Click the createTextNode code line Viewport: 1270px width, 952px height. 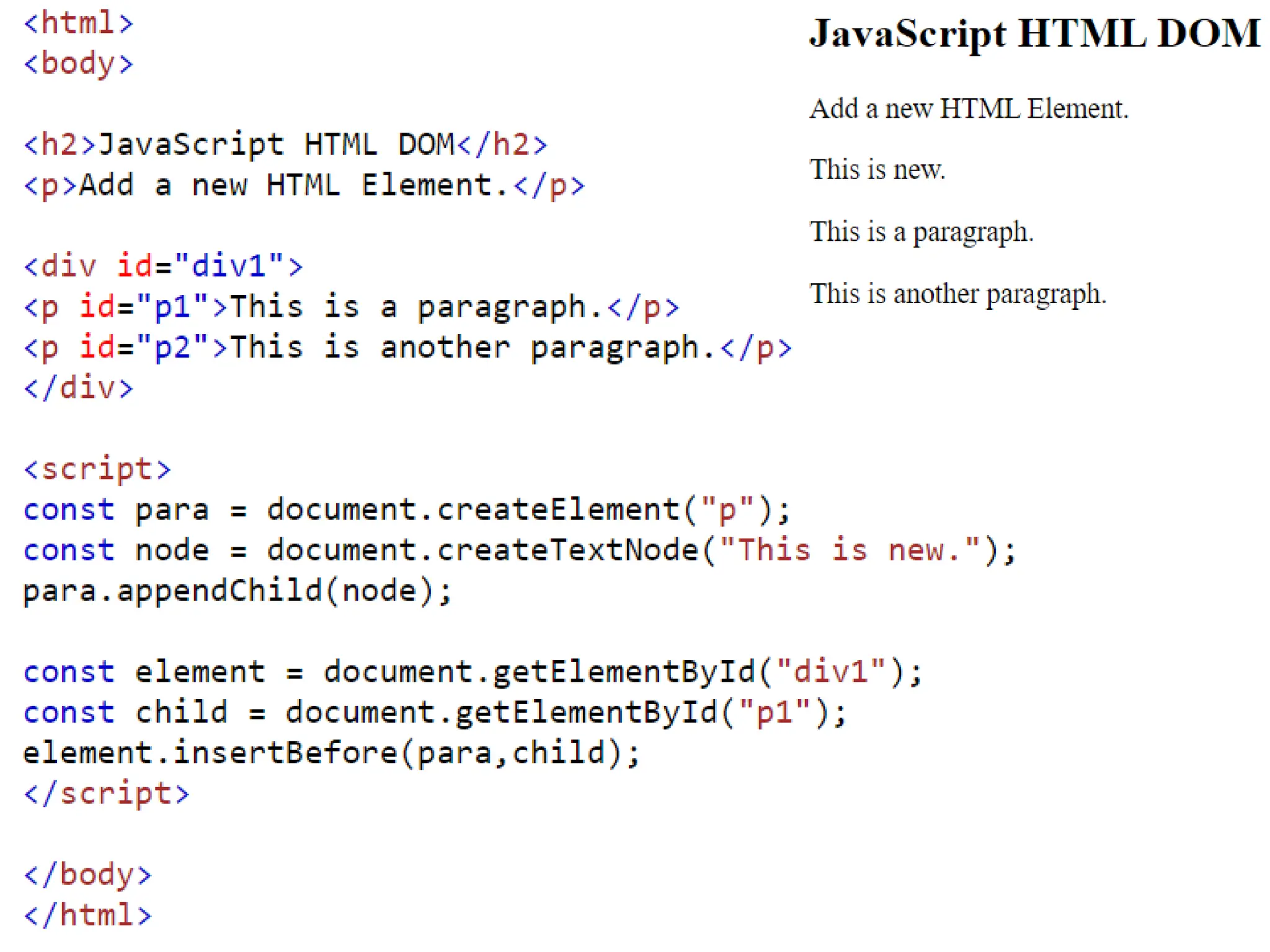click(x=520, y=550)
